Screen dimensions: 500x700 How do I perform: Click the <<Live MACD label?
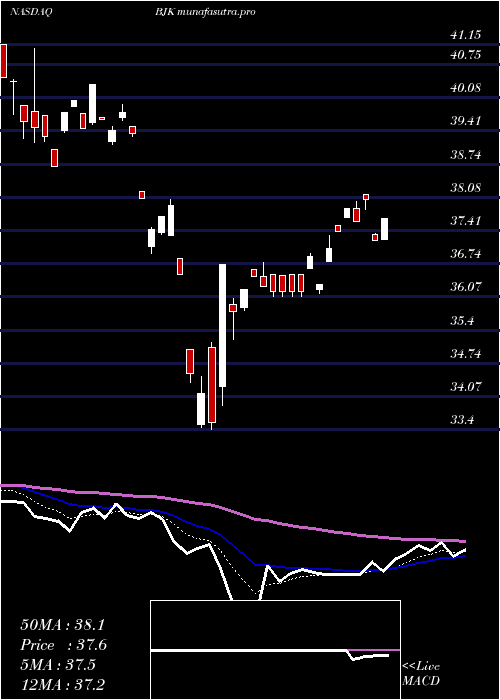point(421,674)
